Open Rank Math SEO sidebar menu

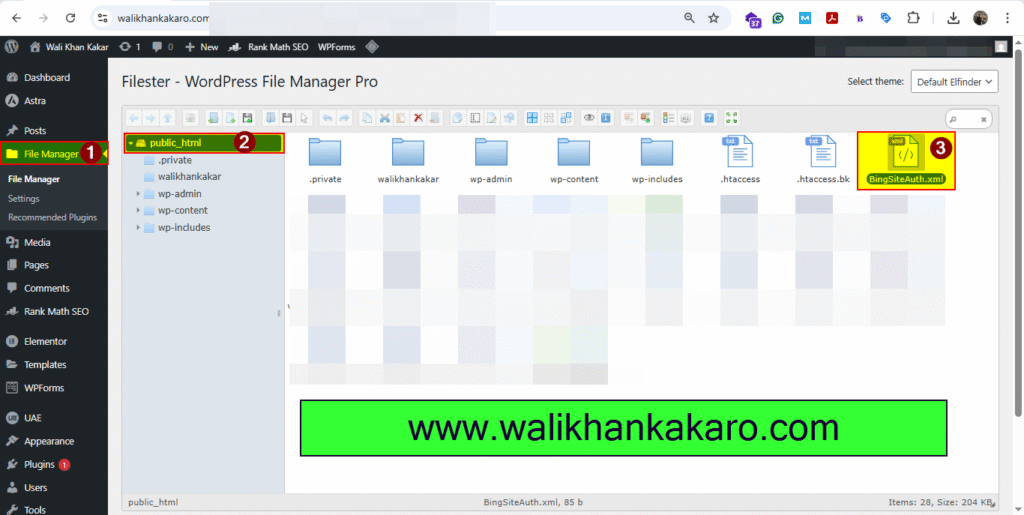pos(54,311)
